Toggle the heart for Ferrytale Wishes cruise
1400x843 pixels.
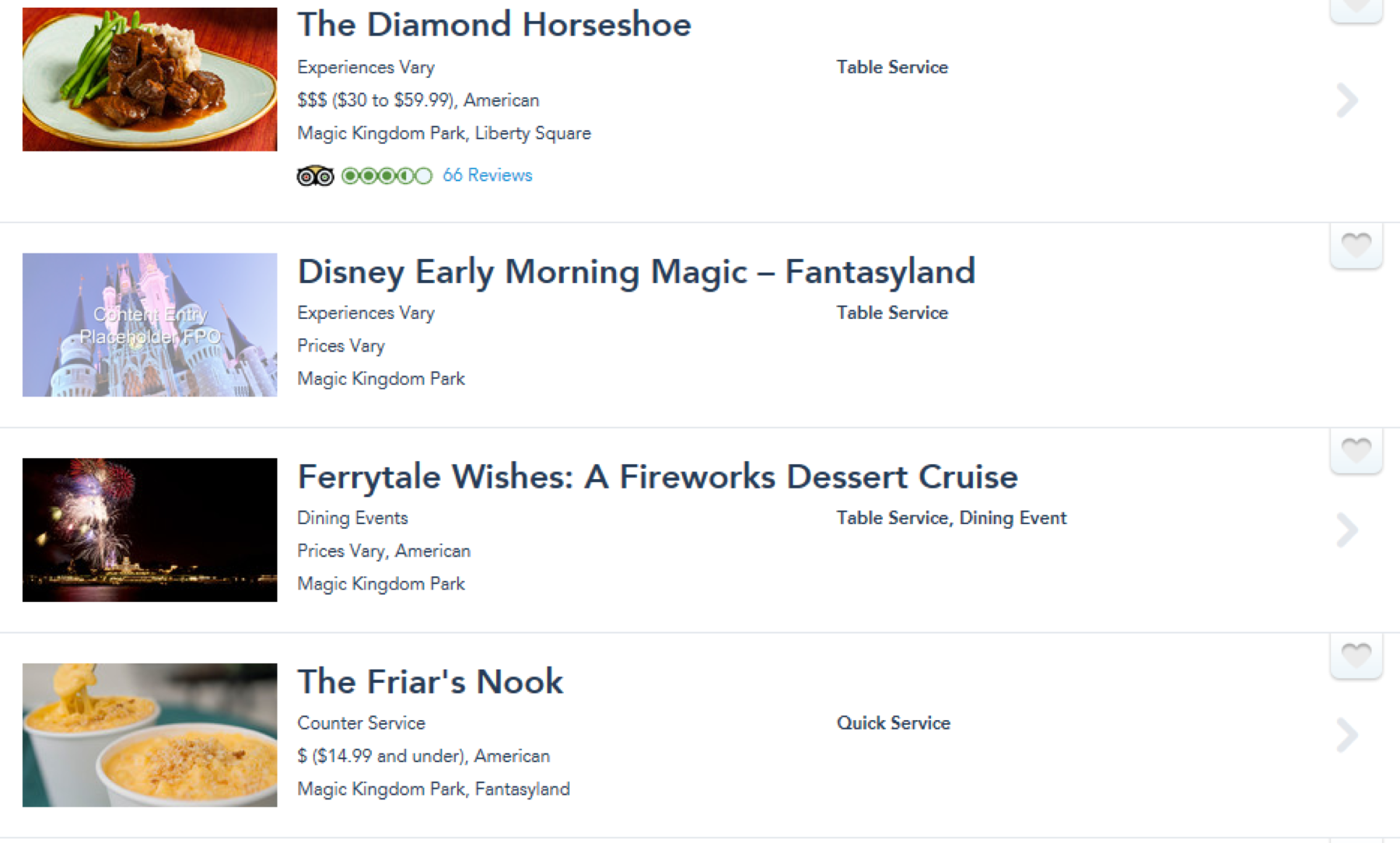coord(1356,449)
